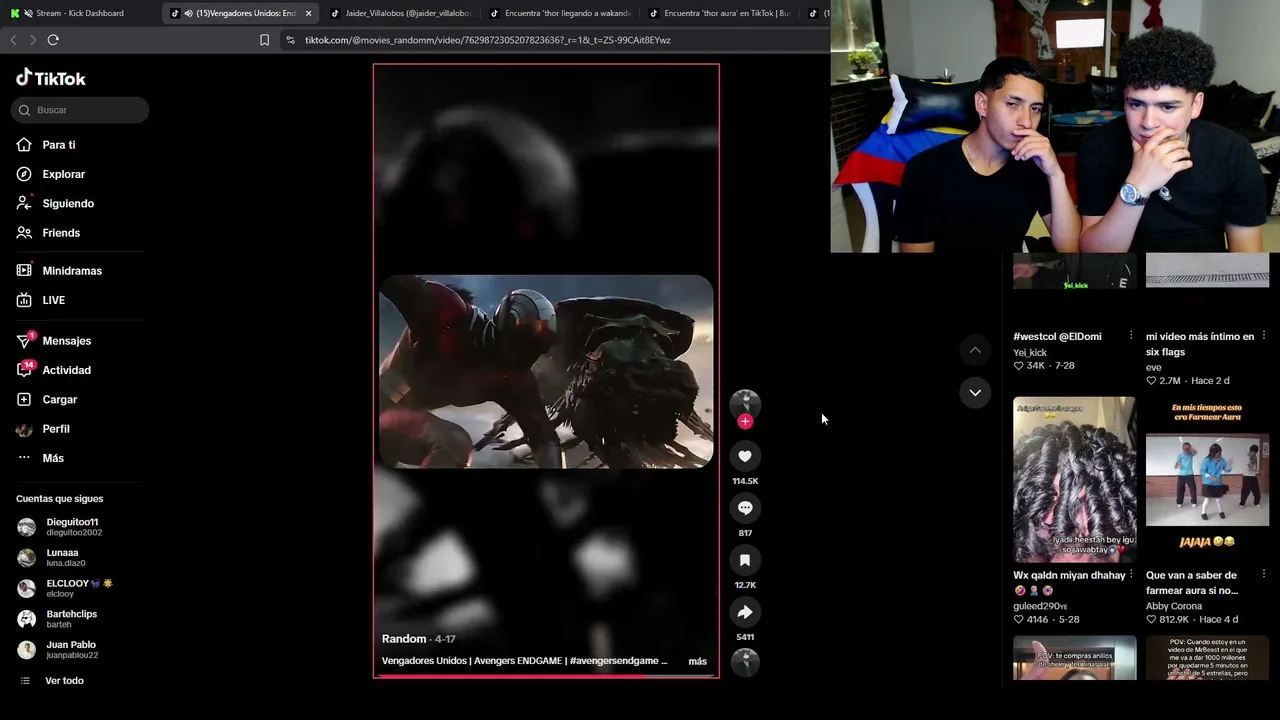Open 'mi video más íntimo en six flags' title
This screenshot has width=1280, height=720.
pos(1200,344)
